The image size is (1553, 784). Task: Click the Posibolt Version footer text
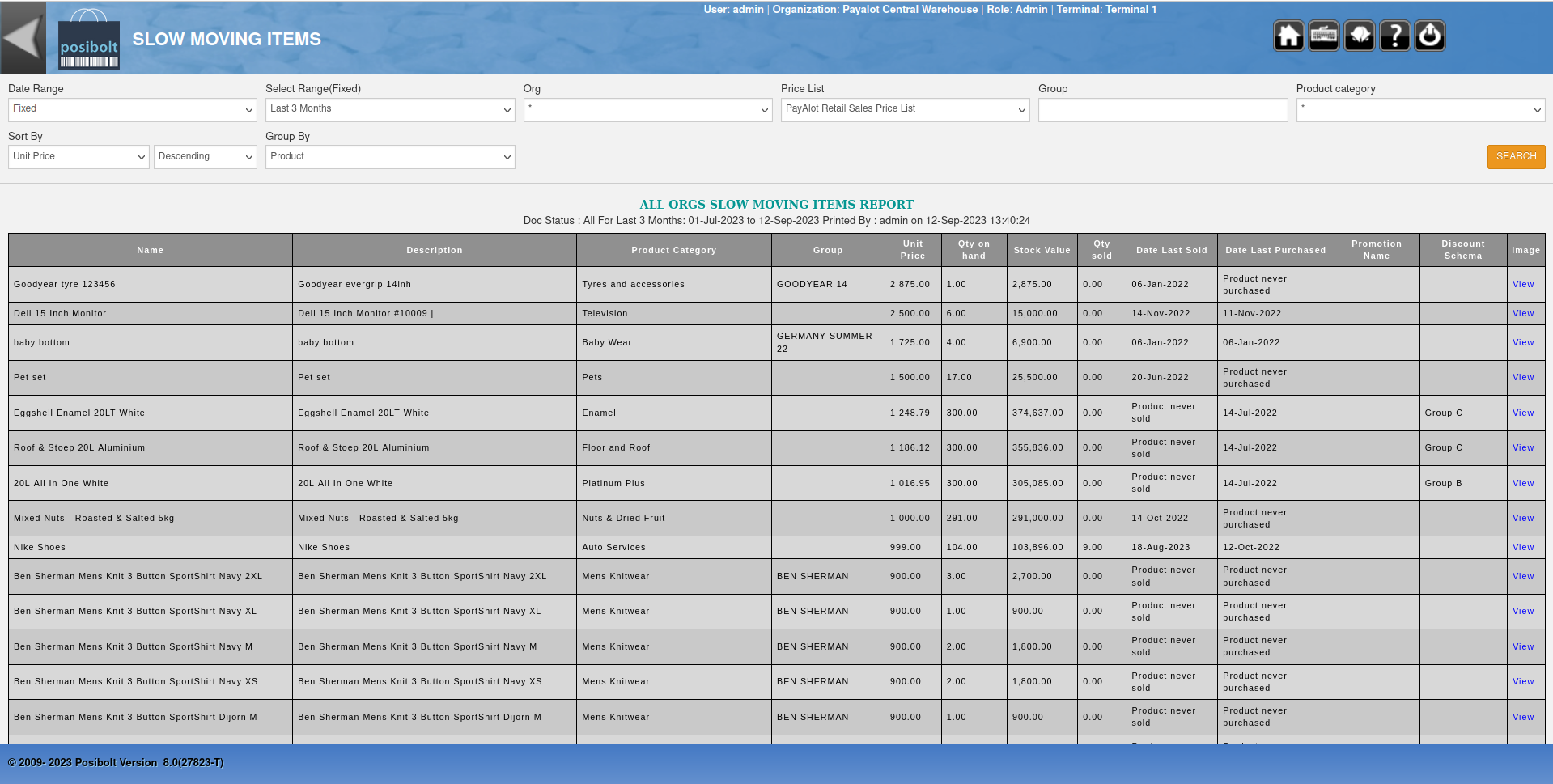point(116,763)
